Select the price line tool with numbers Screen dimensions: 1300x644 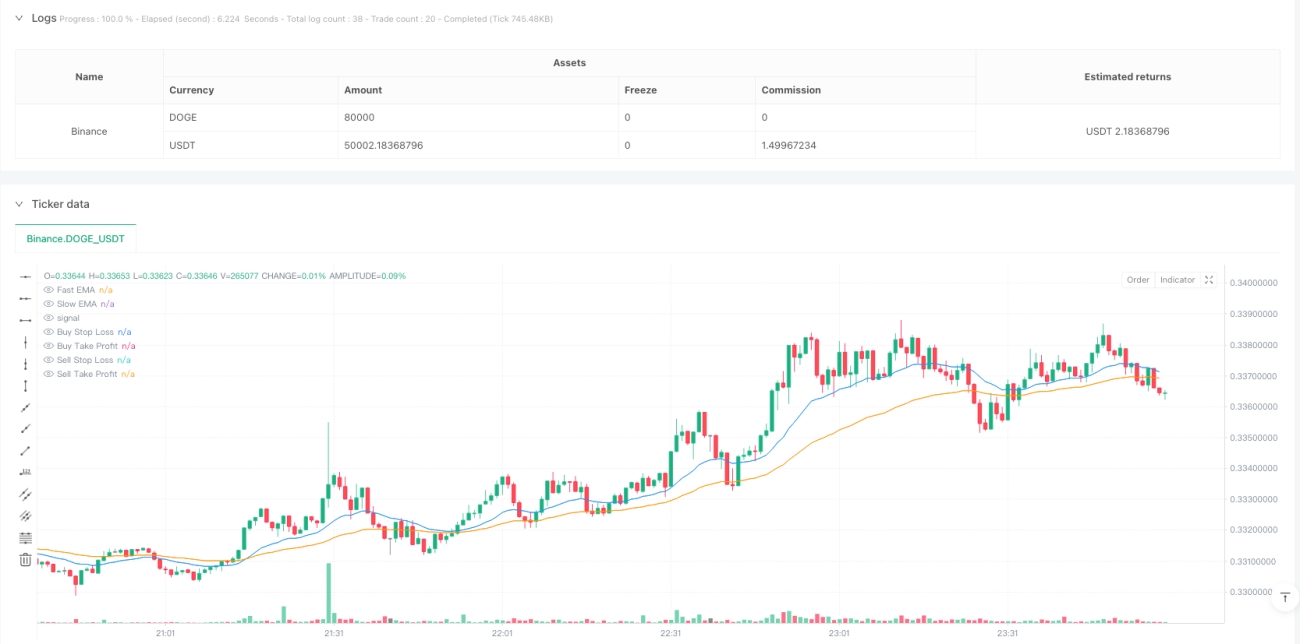coord(25,472)
